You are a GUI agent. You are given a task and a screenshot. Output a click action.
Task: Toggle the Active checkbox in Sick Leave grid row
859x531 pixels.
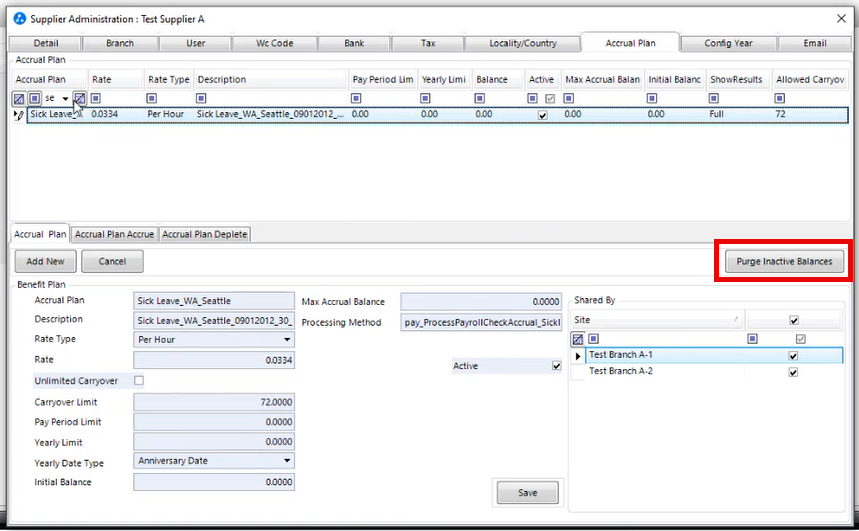click(x=542, y=115)
